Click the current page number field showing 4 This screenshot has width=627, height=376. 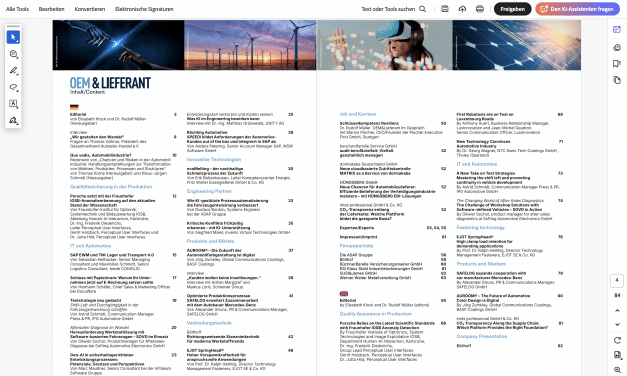click(x=617, y=280)
